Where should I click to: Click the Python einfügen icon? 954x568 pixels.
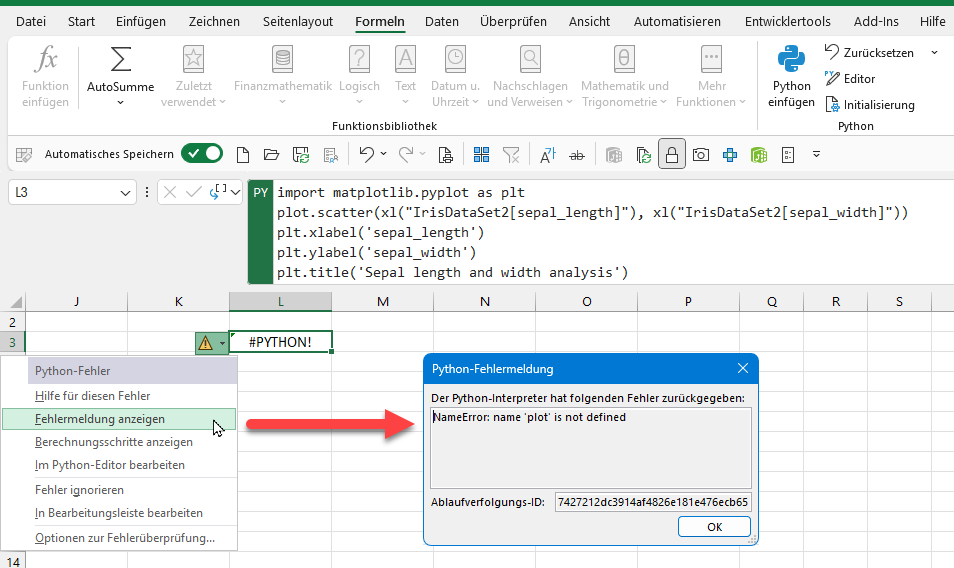791,61
